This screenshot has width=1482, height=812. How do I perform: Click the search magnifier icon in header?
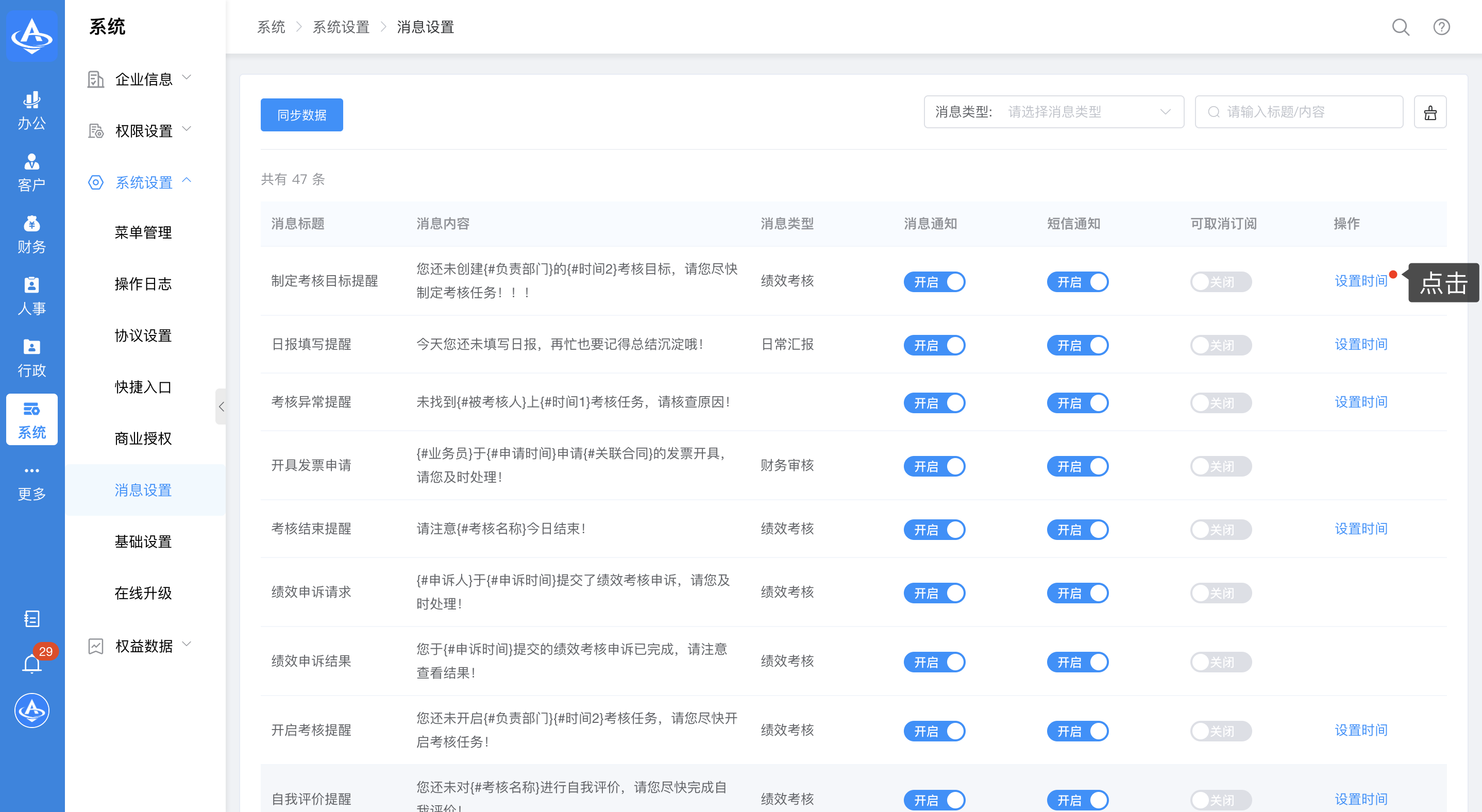tap(1400, 27)
